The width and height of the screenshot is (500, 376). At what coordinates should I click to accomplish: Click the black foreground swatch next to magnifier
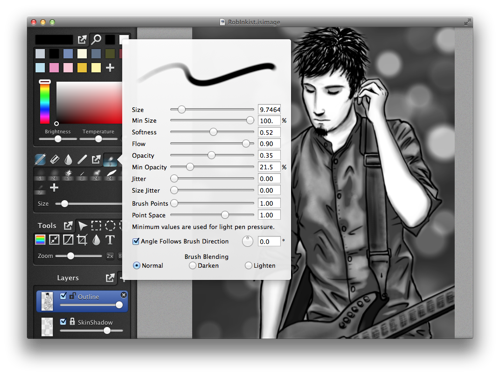[110, 40]
